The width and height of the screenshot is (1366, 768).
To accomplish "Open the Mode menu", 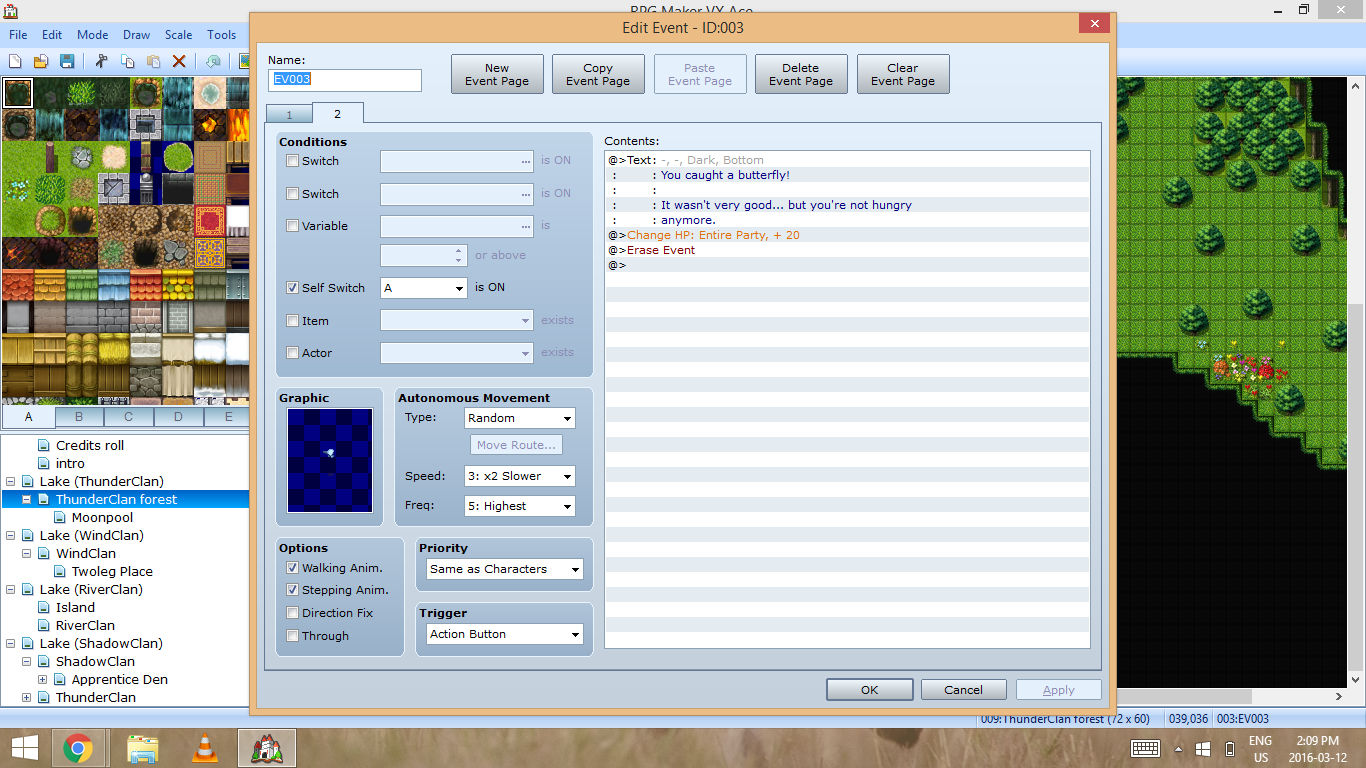I will coord(92,34).
